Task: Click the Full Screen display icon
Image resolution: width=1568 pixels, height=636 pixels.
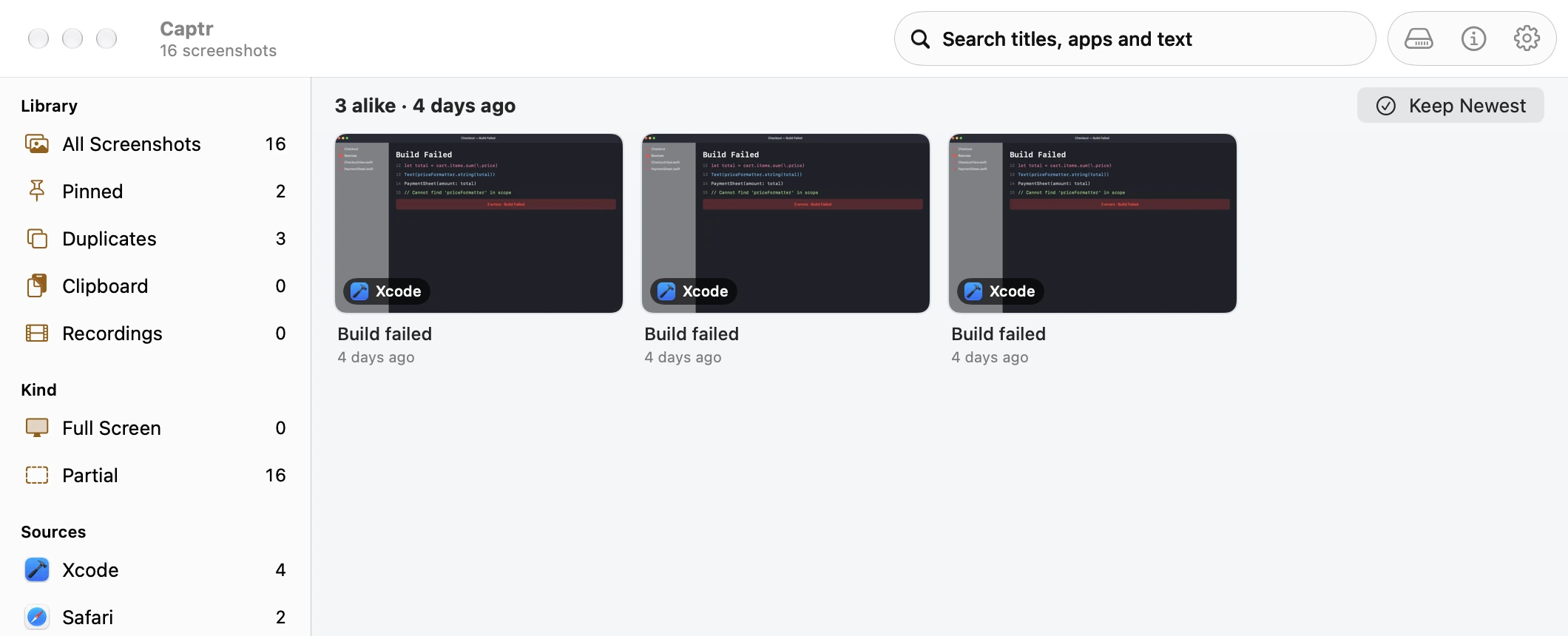Action: click(x=37, y=427)
